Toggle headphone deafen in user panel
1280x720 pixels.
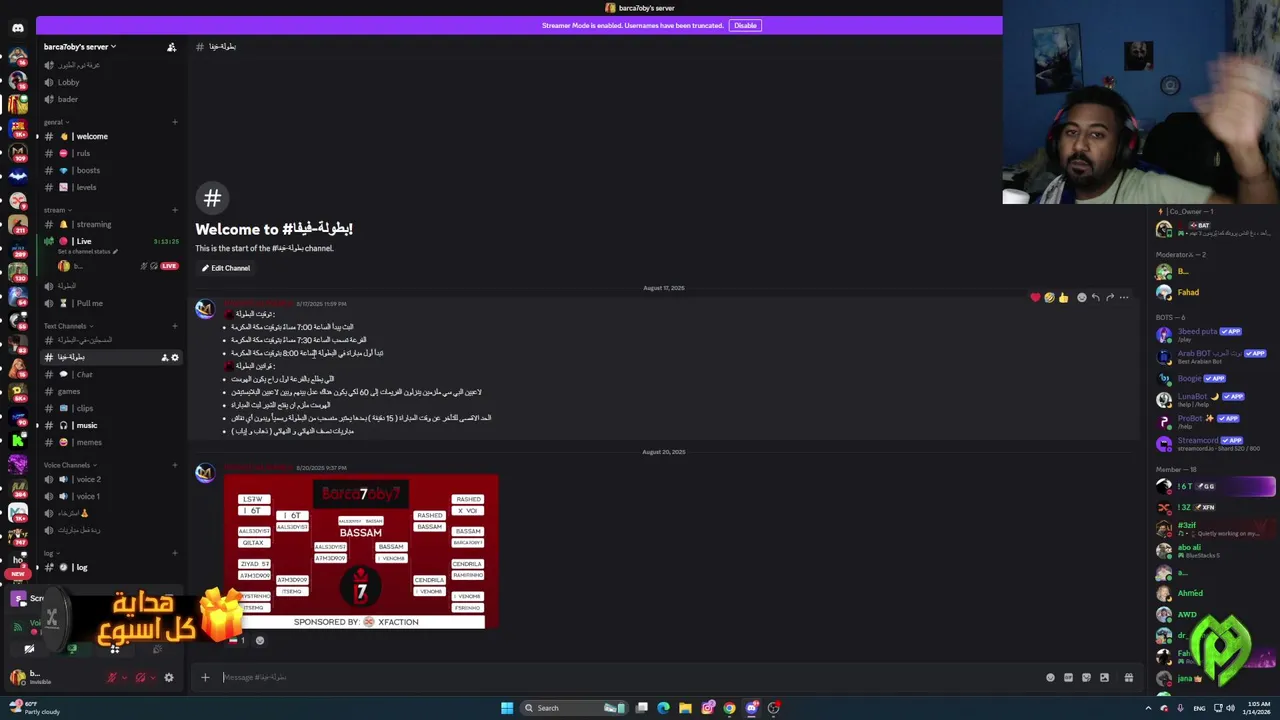coord(140,677)
